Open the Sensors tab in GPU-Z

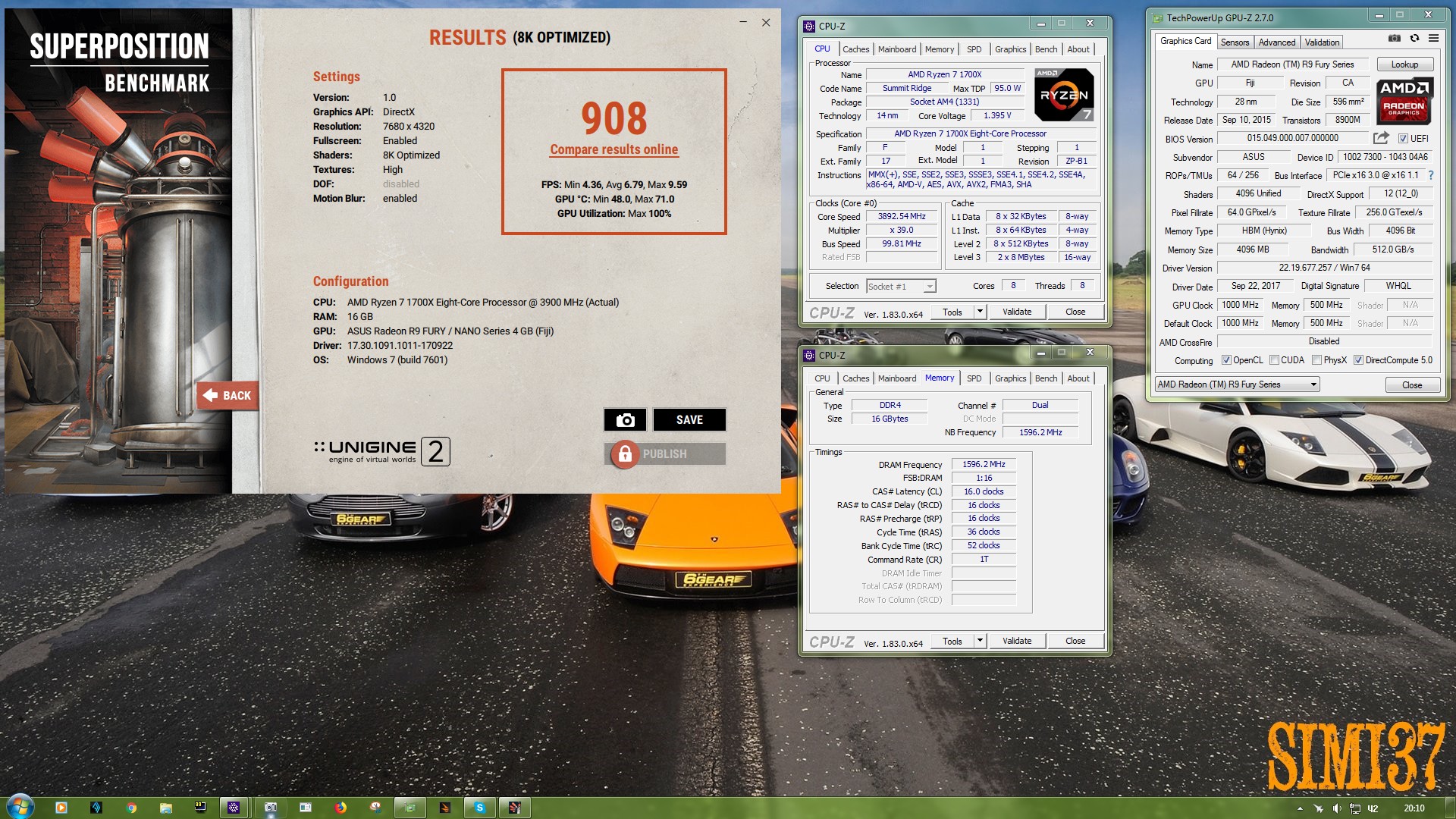(x=1235, y=42)
